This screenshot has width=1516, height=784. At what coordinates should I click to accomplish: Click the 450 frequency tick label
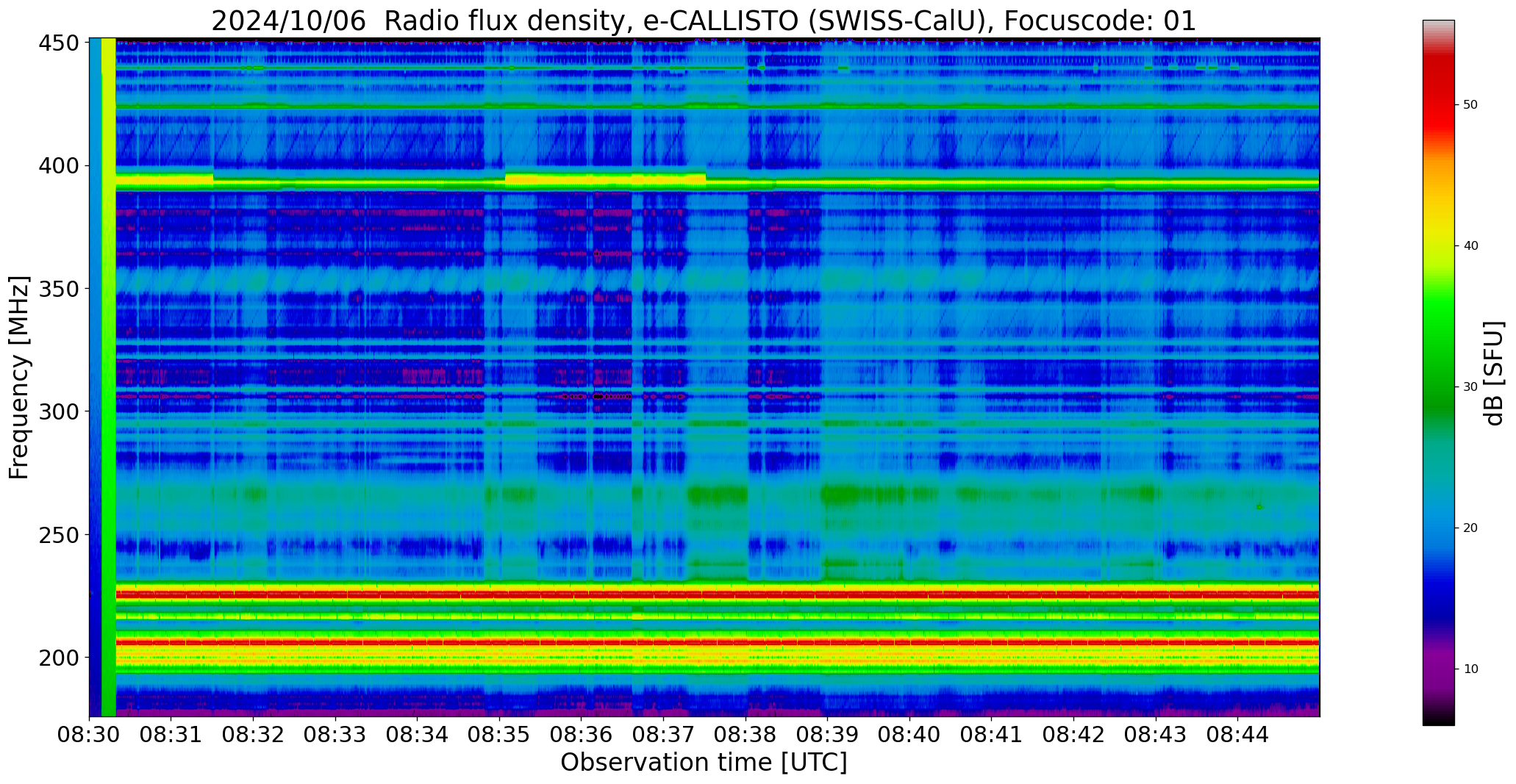[x=58, y=43]
